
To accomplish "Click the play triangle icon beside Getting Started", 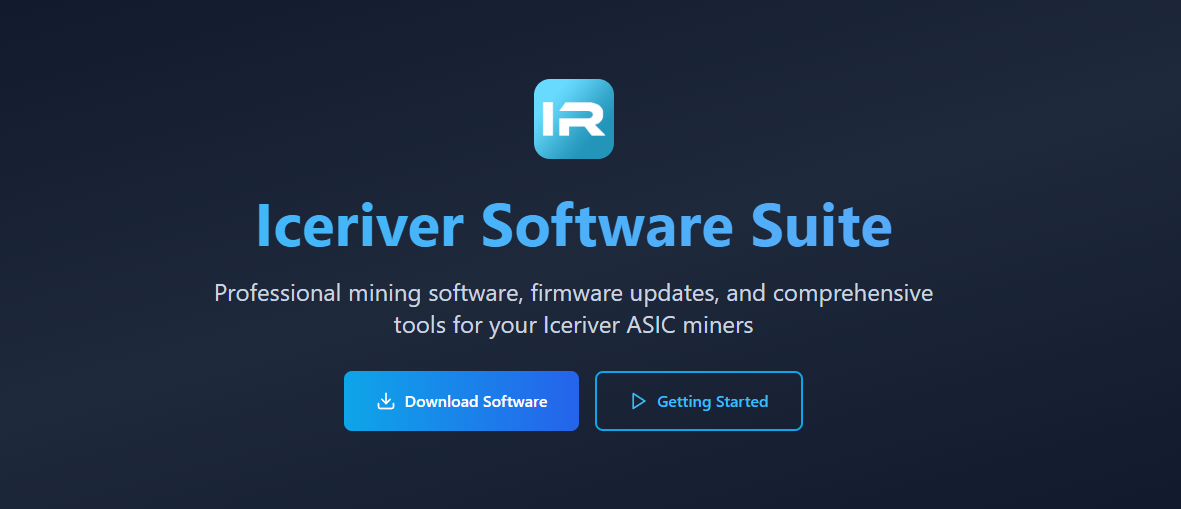I will coord(639,401).
